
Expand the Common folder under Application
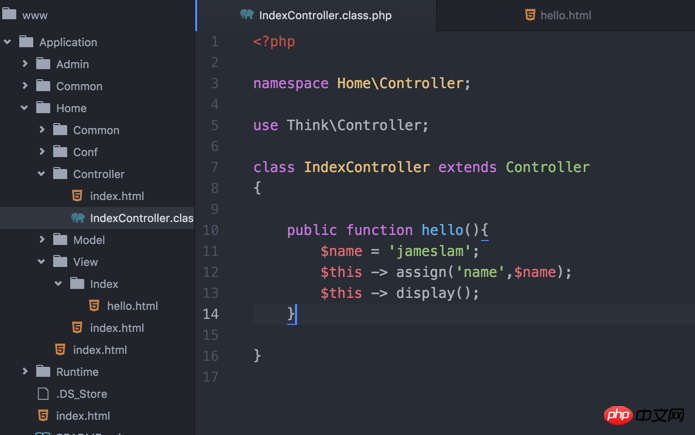25,86
